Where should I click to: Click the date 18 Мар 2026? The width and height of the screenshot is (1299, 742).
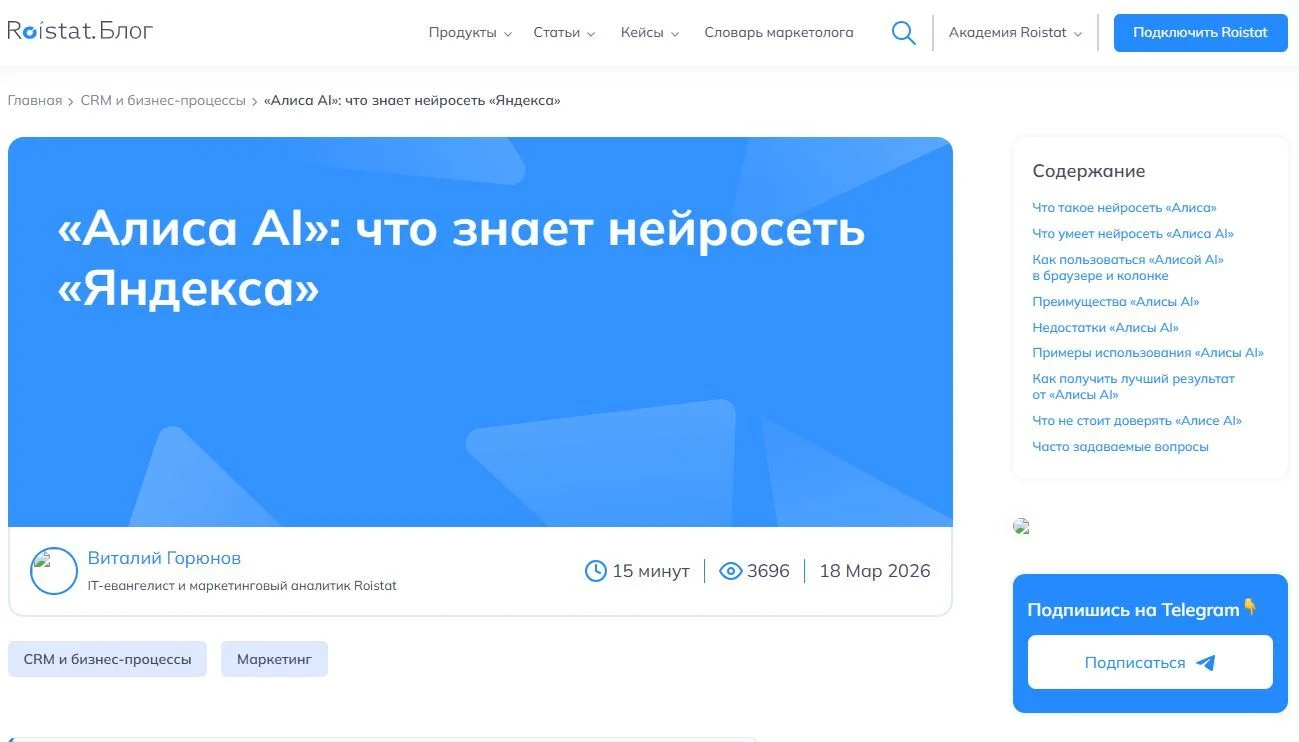(875, 571)
